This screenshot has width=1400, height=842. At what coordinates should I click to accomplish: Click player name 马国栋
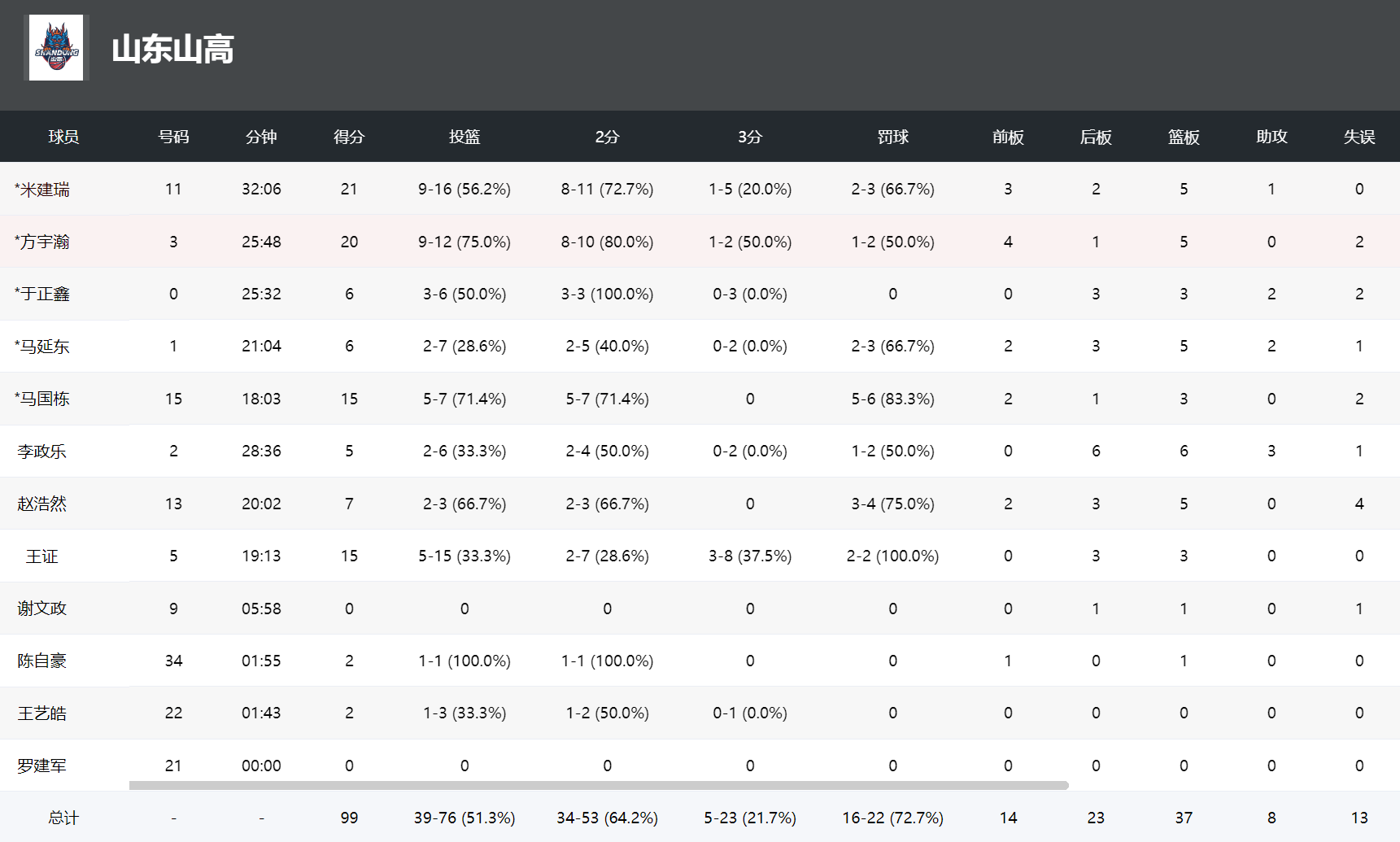(45, 399)
